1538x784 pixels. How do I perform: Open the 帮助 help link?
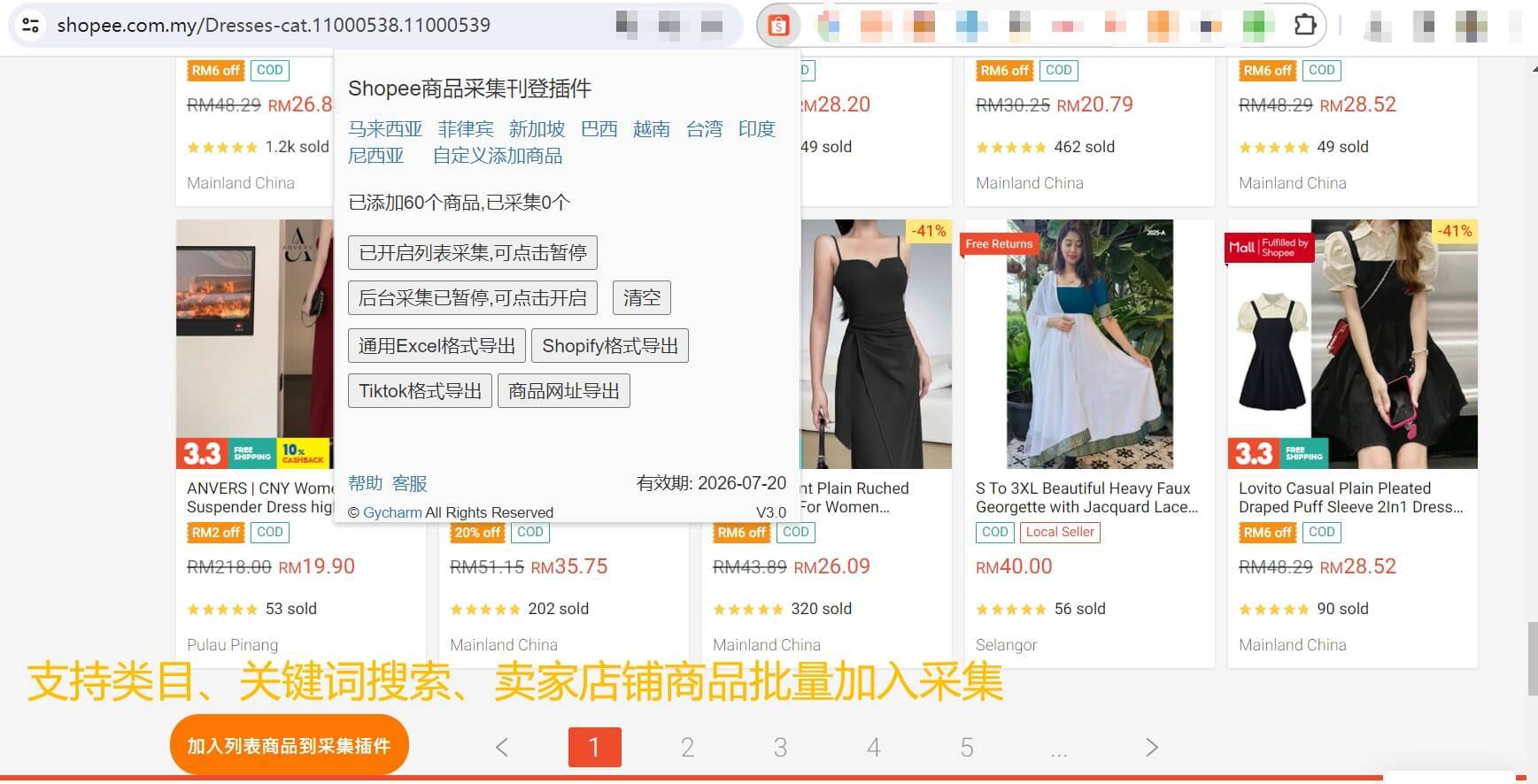click(x=366, y=483)
